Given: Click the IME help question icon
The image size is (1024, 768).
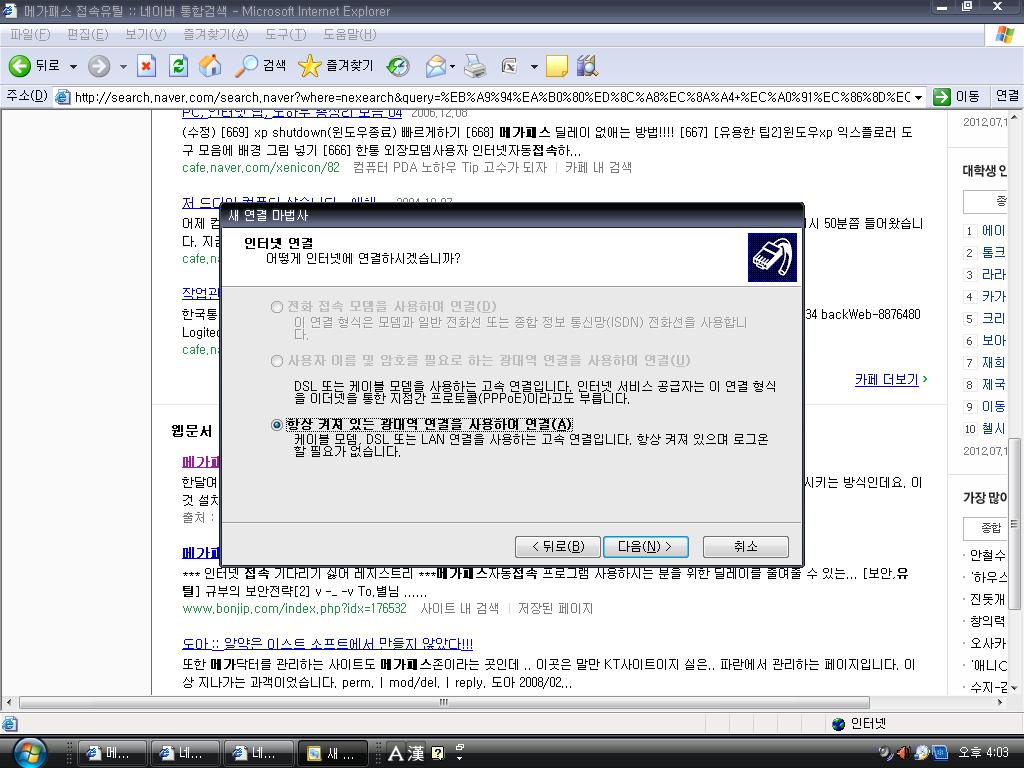Looking at the screenshot, I should point(438,753).
